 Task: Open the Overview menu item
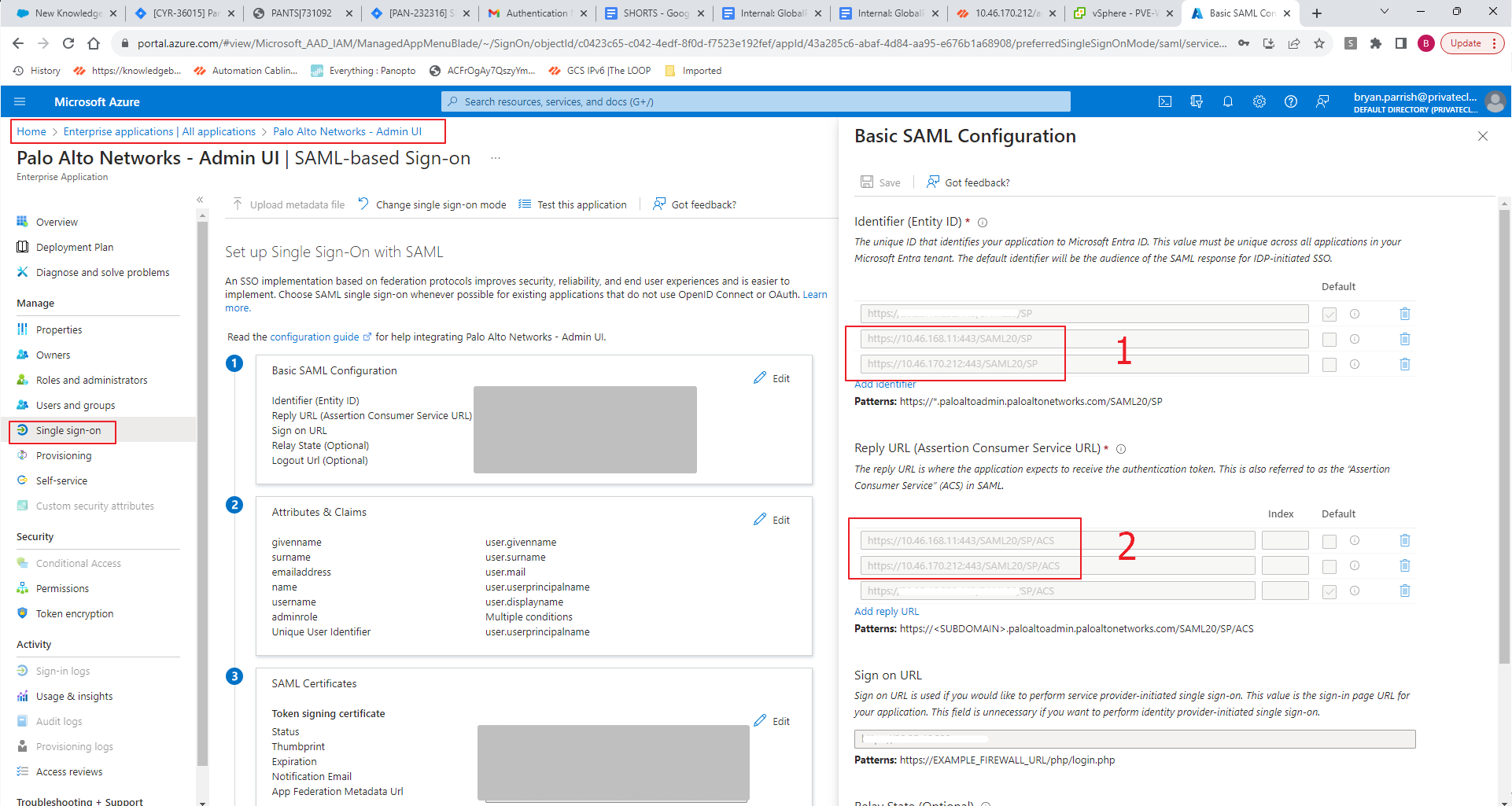pos(57,223)
